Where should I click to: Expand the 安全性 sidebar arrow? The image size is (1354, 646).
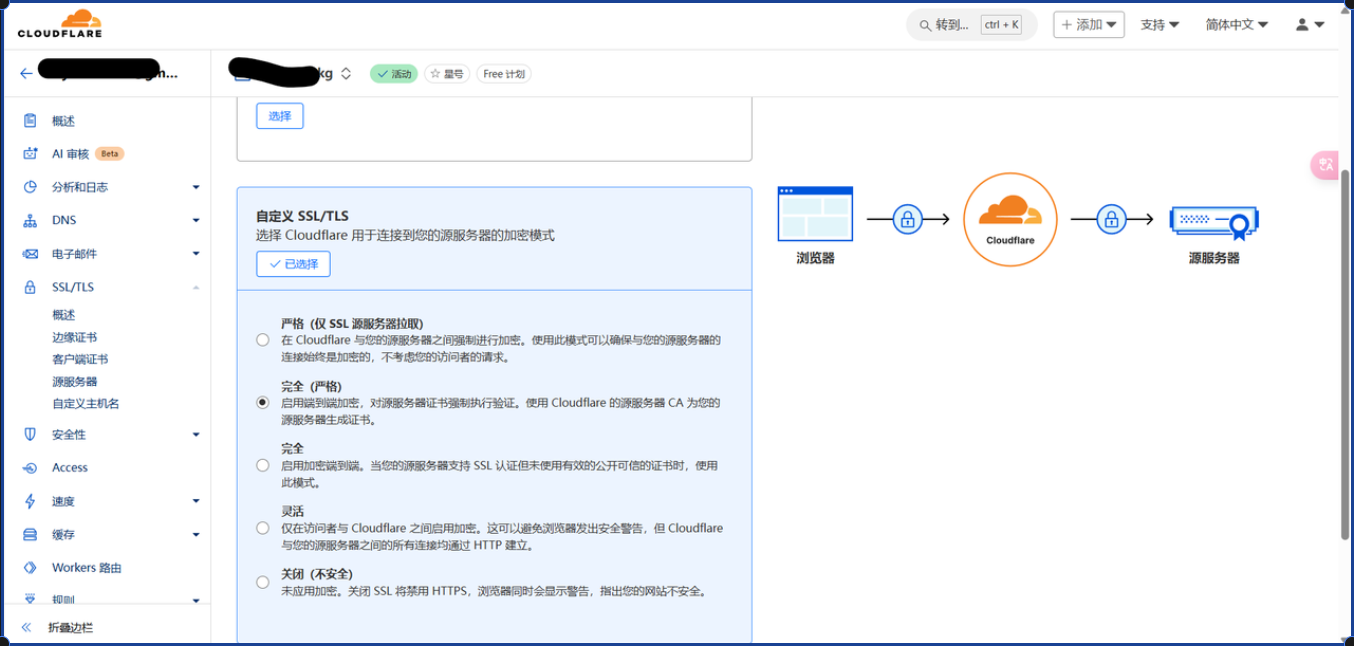pyautogui.click(x=196, y=434)
